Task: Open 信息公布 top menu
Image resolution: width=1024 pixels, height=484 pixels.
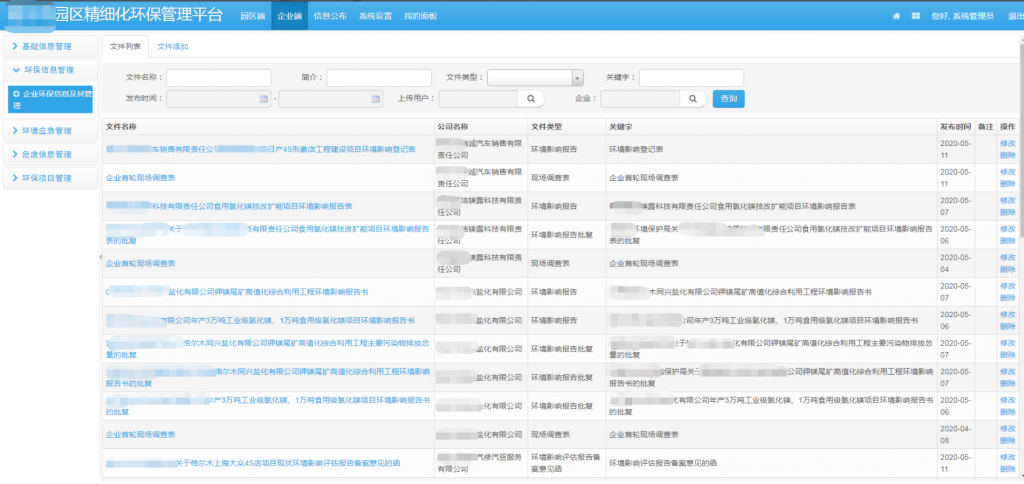Action: coord(330,16)
